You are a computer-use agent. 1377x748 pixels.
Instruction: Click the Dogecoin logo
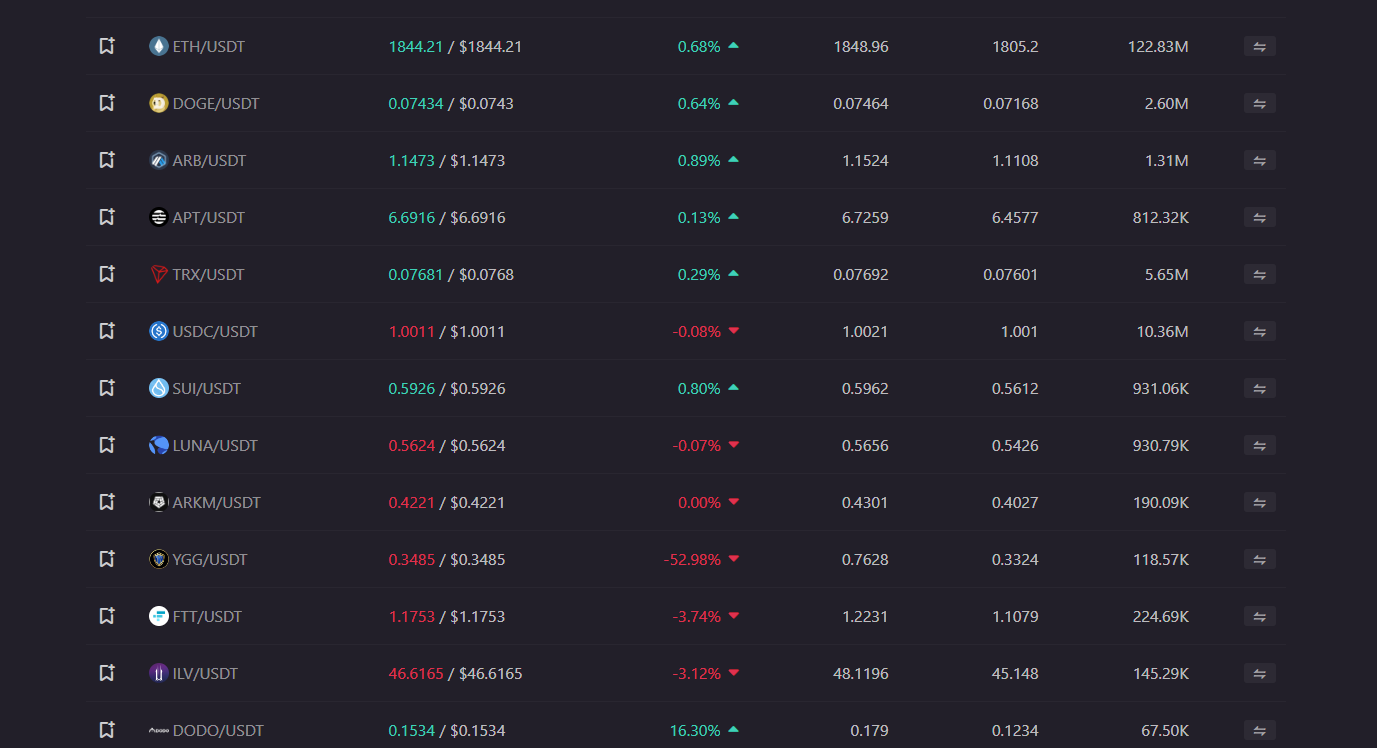(158, 103)
